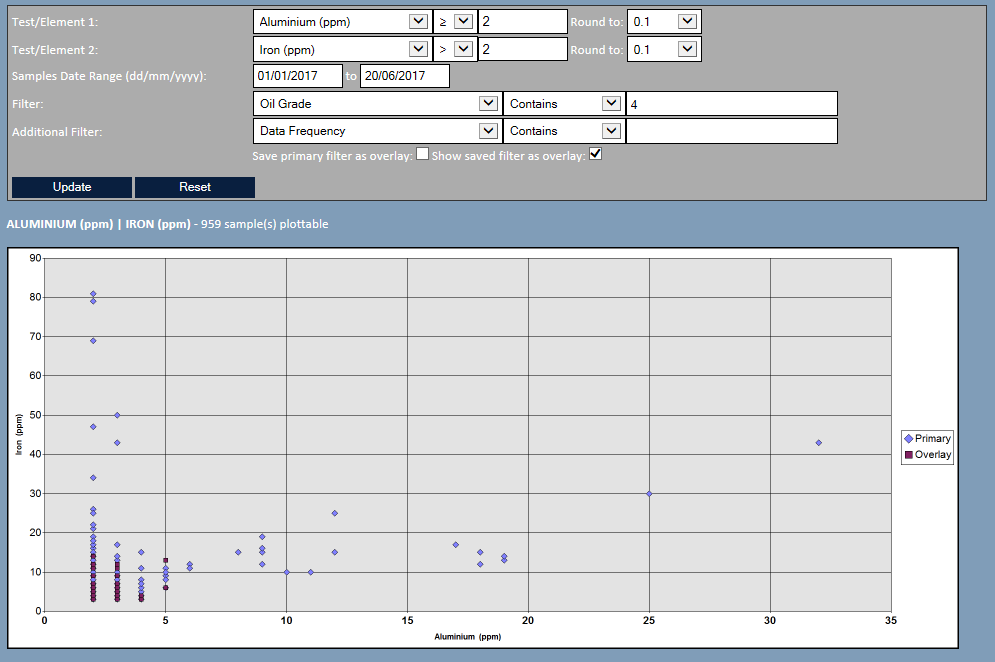
Task: Open the Test/Element 1 operator dropdown
Action: 455,22
